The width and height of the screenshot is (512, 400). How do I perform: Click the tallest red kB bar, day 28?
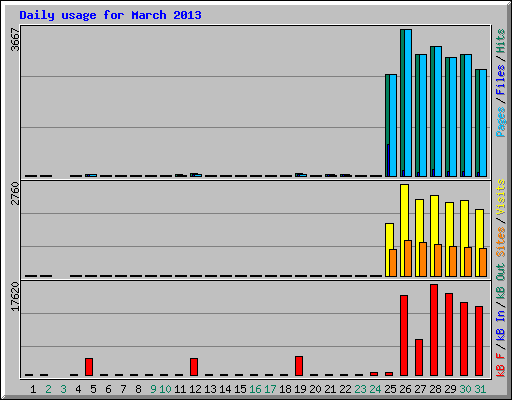tap(434, 330)
